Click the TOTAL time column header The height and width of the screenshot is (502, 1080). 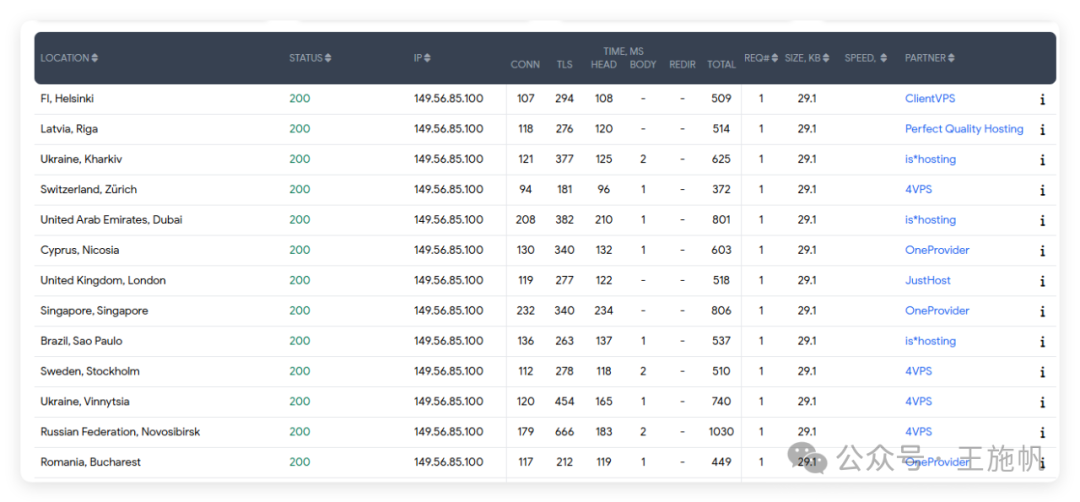pyautogui.click(x=721, y=65)
